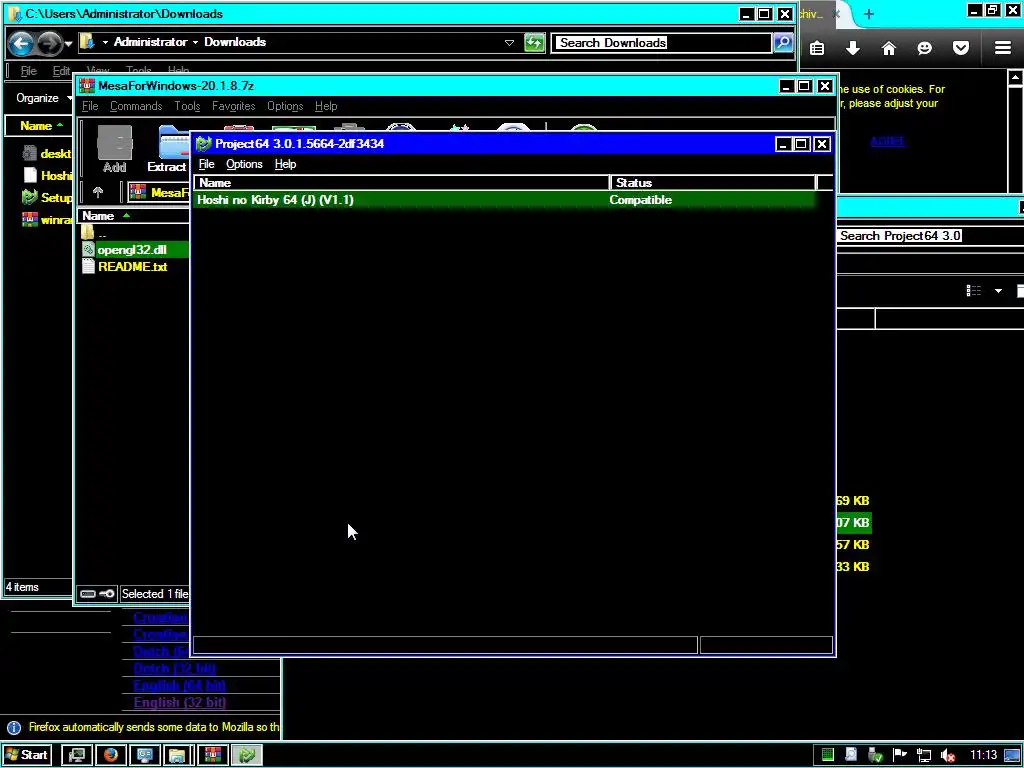Open WinRAR Options menu
This screenshot has height=768, width=1024.
(x=285, y=106)
